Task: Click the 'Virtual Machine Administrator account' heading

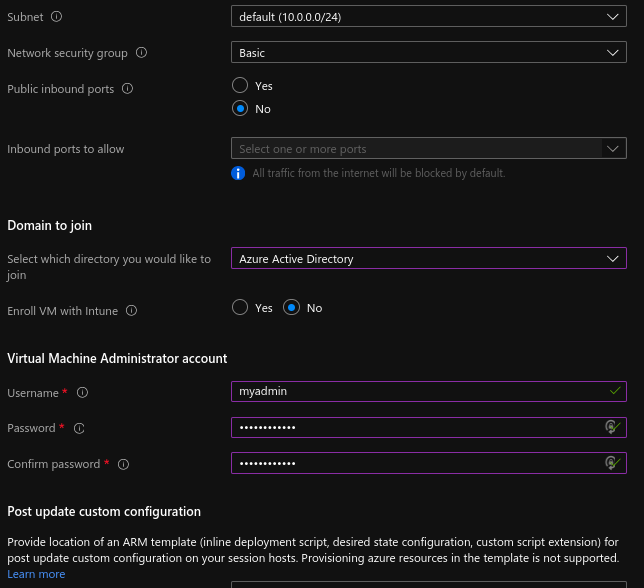Action: click(117, 358)
